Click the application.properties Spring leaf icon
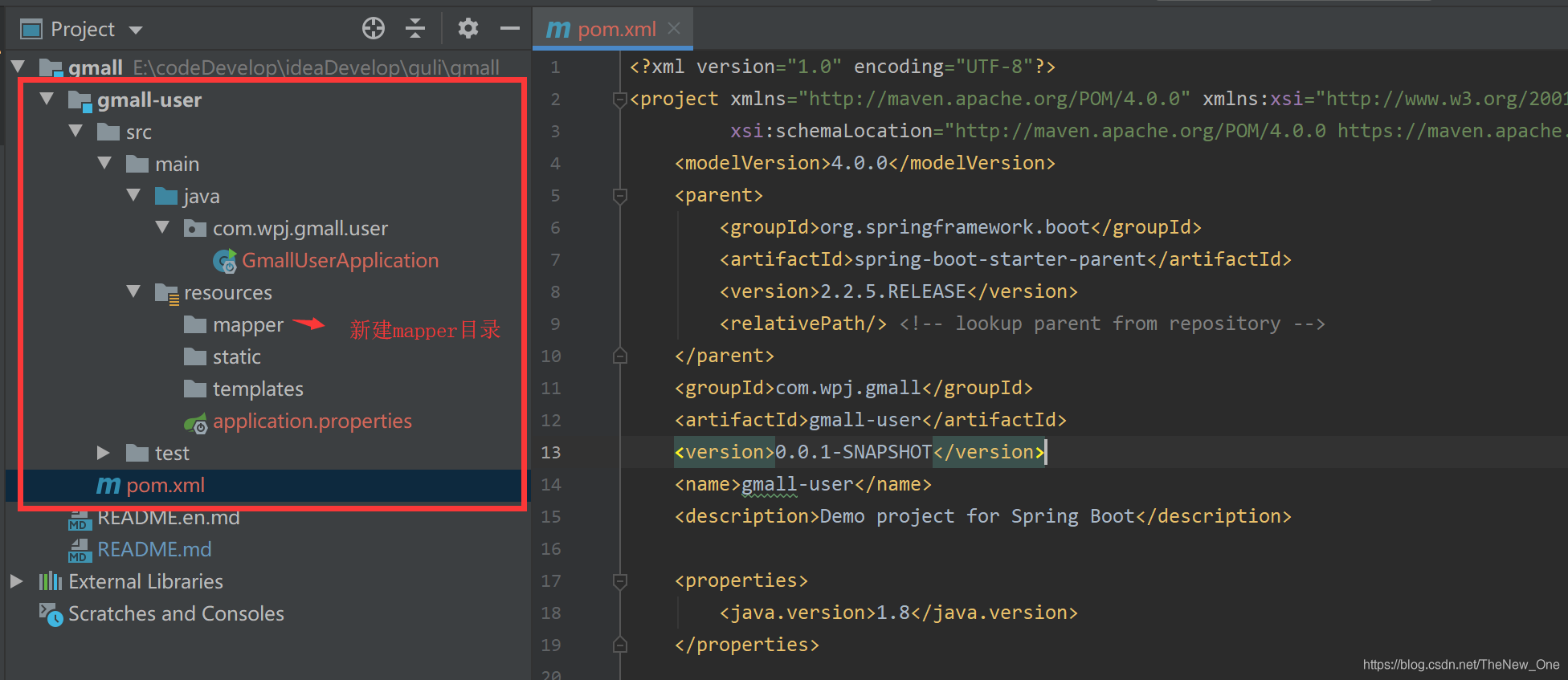The height and width of the screenshot is (680, 1568). (x=196, y=422)
